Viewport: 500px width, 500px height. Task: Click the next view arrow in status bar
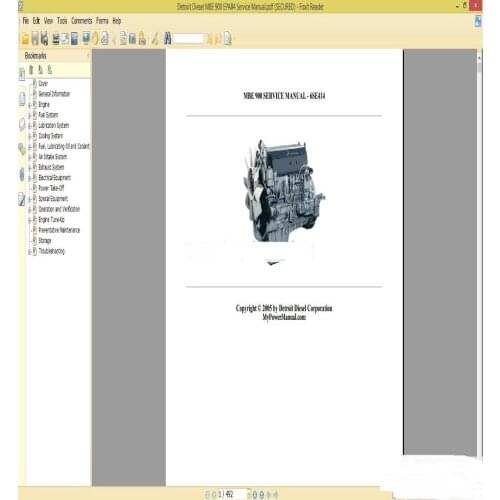pyautogui.click(x=276, y=495)
